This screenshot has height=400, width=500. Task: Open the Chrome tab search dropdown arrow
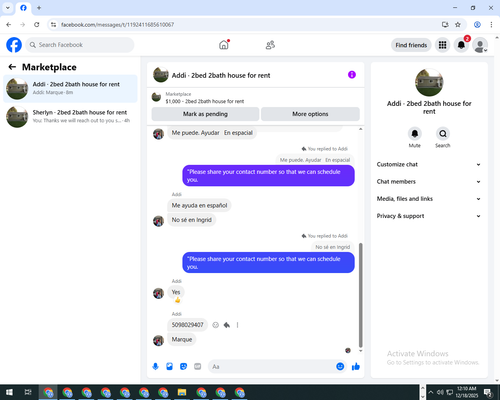point(8,8)
